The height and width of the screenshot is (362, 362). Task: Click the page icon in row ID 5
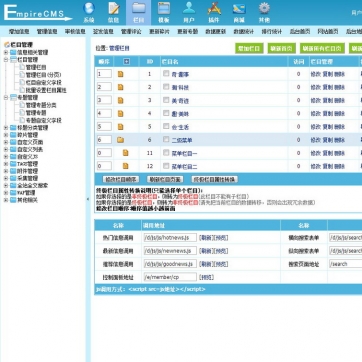pyautogui.click(x=120, y=127)
